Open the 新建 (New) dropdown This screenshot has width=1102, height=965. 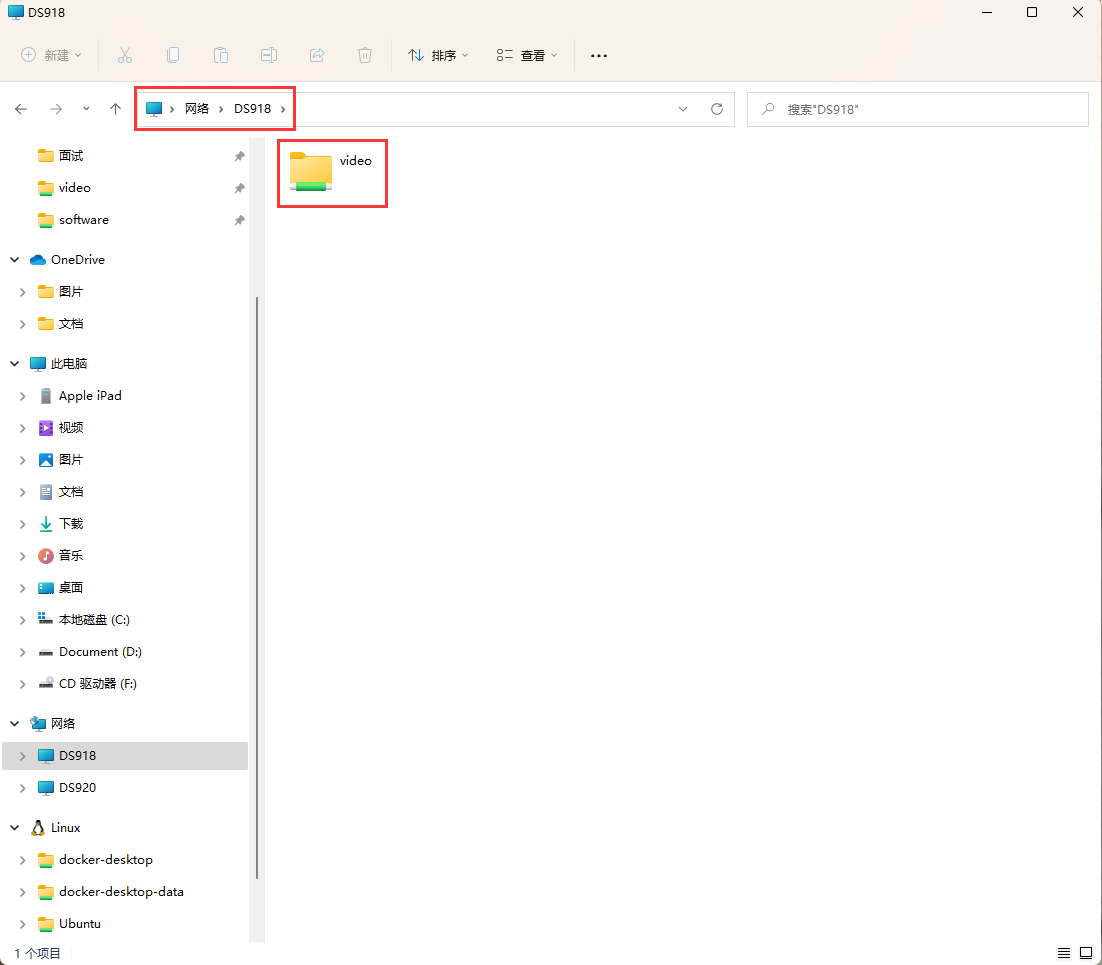52,55
